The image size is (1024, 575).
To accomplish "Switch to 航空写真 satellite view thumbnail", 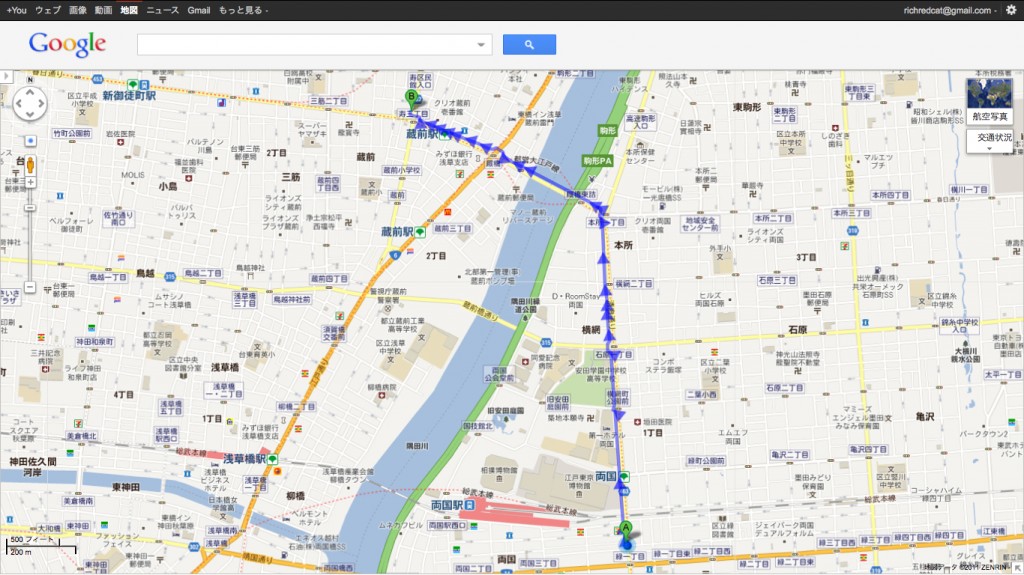I will (989, 101).
